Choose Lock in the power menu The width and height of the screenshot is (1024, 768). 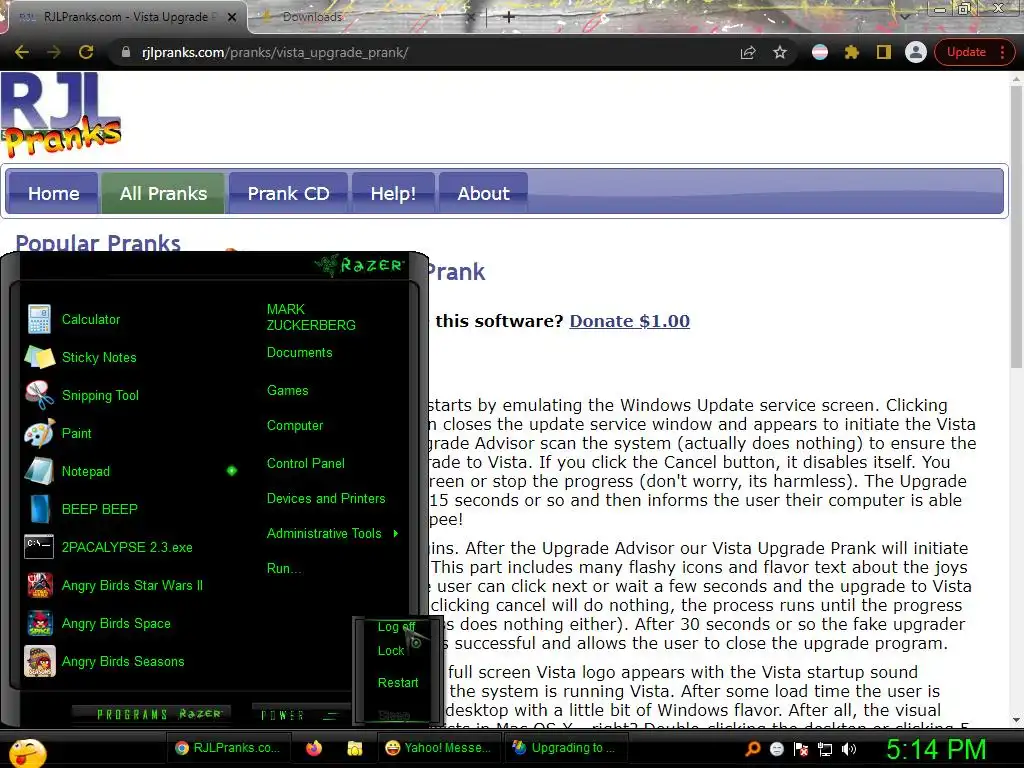391,650
